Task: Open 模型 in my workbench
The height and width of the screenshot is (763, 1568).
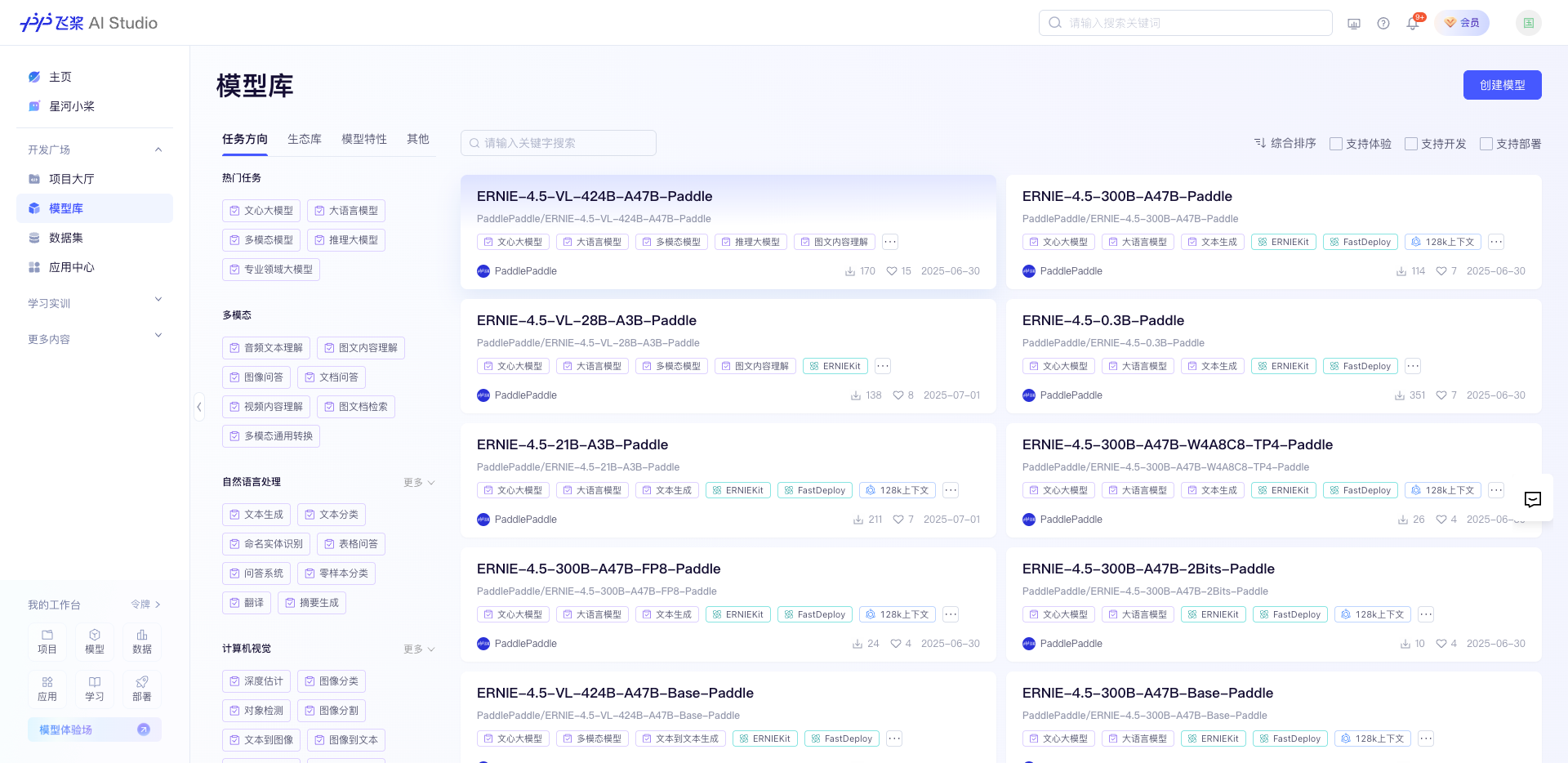Action: (95, 642)
